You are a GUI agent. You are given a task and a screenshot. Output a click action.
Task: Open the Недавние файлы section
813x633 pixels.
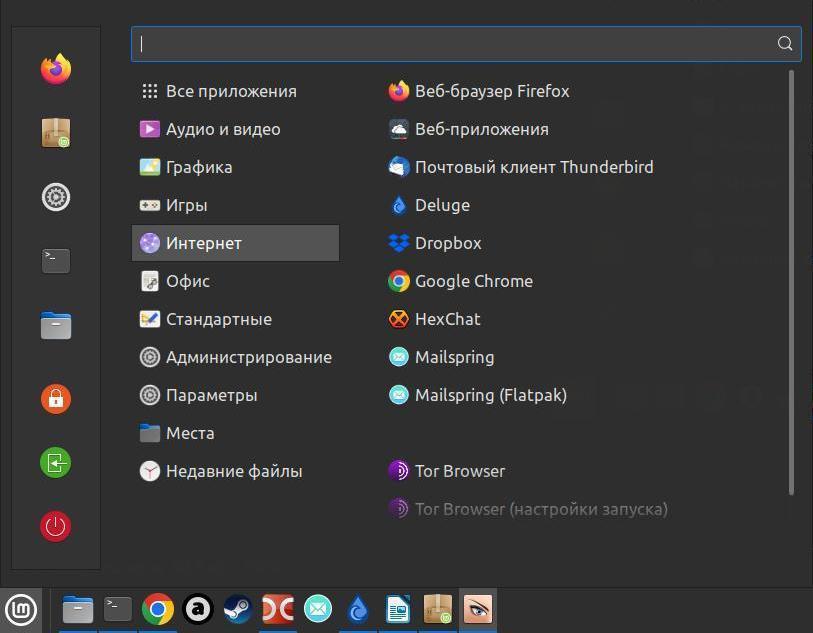(x=233, y=471)
